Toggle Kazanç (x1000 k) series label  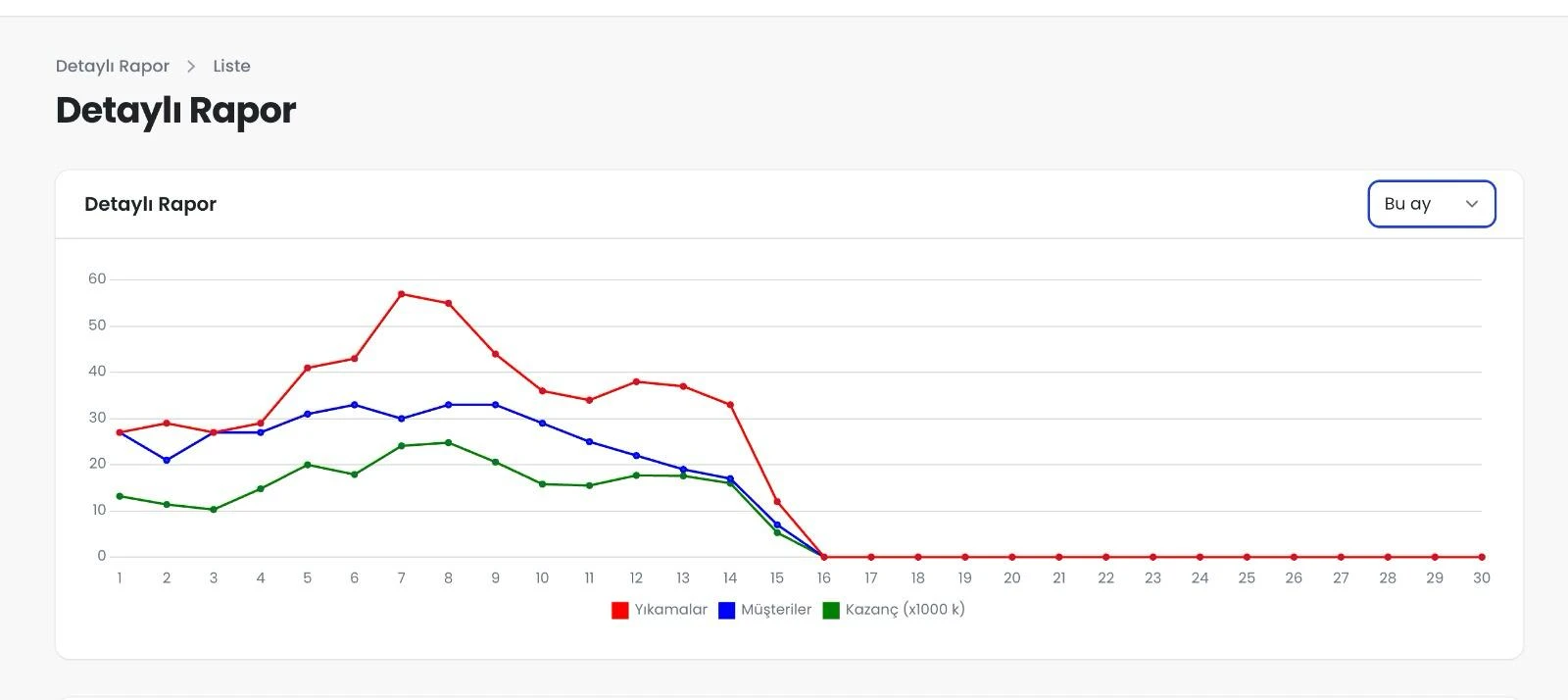point(905,610)
